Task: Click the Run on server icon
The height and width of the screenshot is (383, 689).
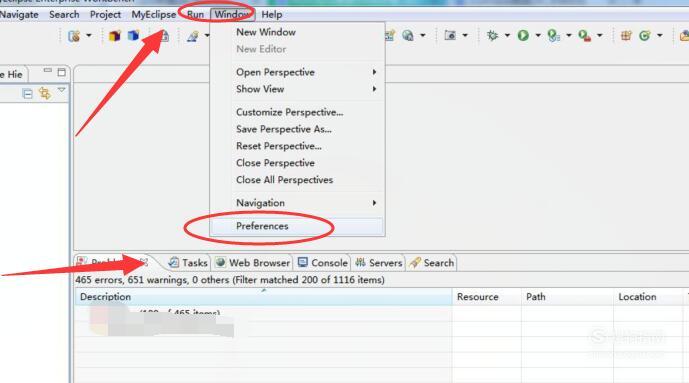Action: click(x=554, y=36)
